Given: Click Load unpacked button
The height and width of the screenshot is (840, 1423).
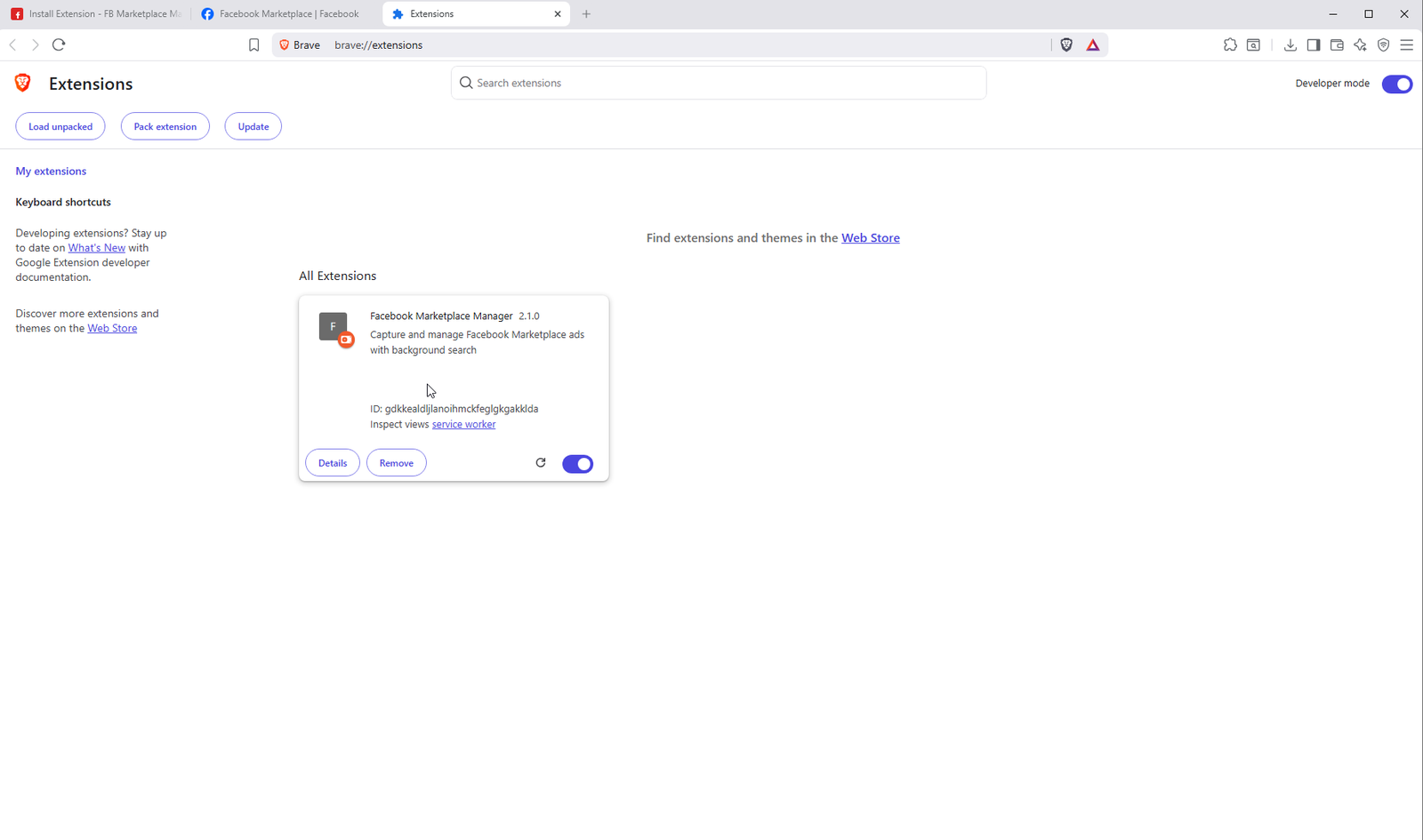Looking at the screenshot, I should click(x=60, y=126).
